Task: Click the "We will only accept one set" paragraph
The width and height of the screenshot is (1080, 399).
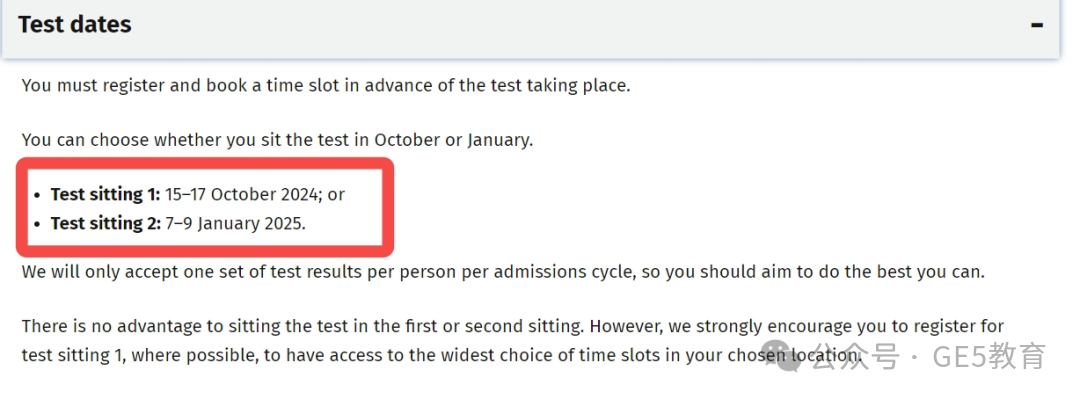Action: (503, 272)
